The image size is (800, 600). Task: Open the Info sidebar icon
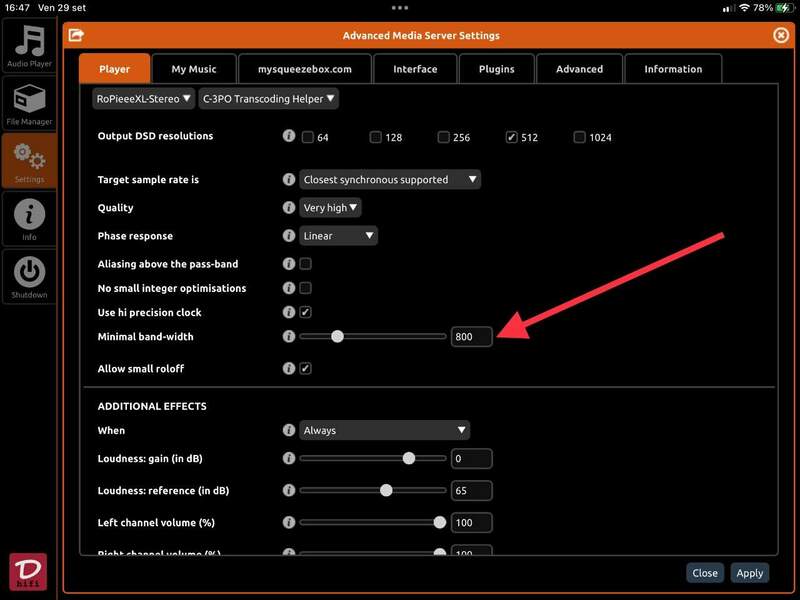click(x=29, y=218)
